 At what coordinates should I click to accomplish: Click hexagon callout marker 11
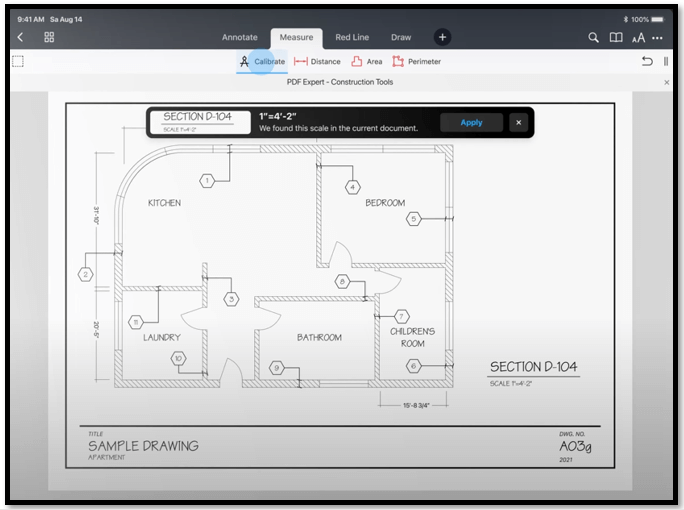(136, 322)
